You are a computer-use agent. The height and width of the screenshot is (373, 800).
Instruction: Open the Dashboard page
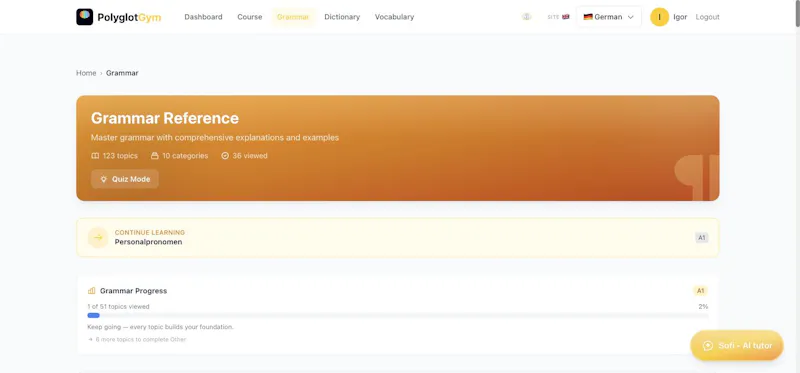(x=203, y=17)
